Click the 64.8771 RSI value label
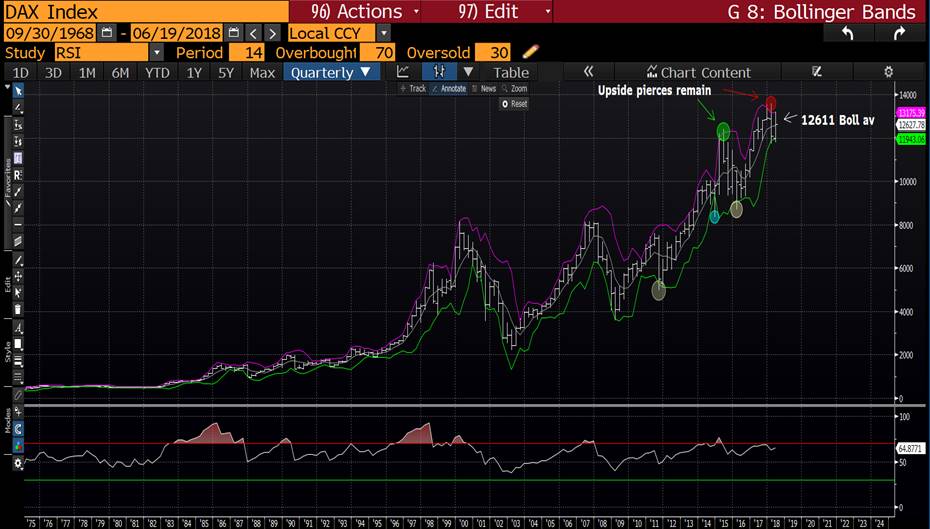The width and height of the screenshot is (930, 529). point(910,448)
